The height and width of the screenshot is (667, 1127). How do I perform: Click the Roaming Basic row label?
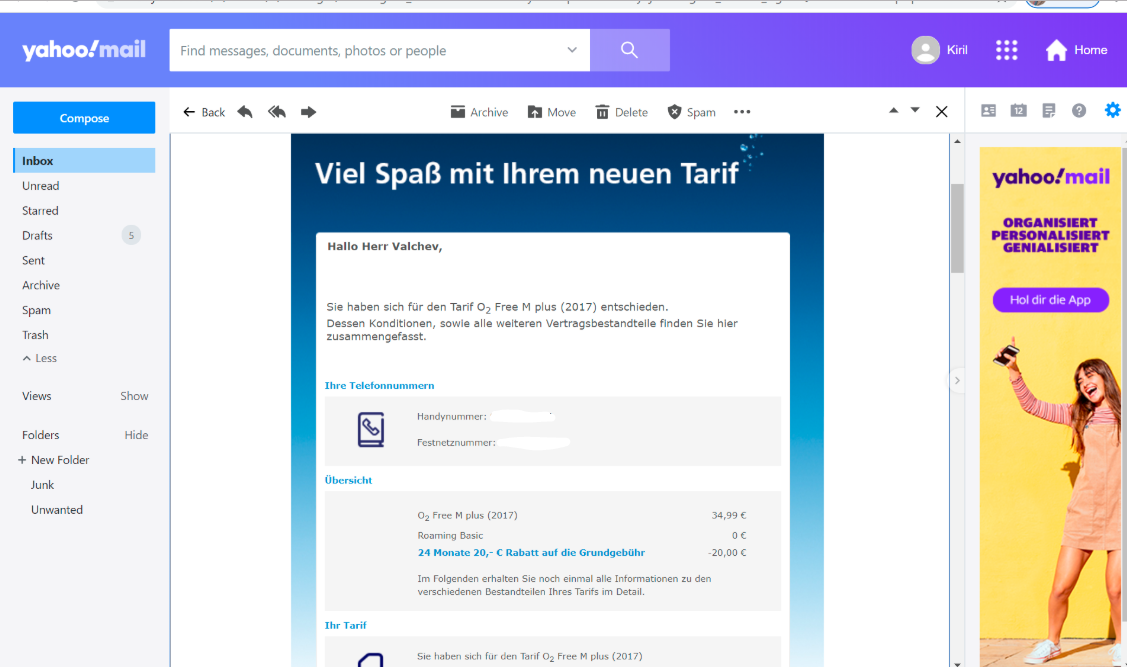[x=450, y=535]
